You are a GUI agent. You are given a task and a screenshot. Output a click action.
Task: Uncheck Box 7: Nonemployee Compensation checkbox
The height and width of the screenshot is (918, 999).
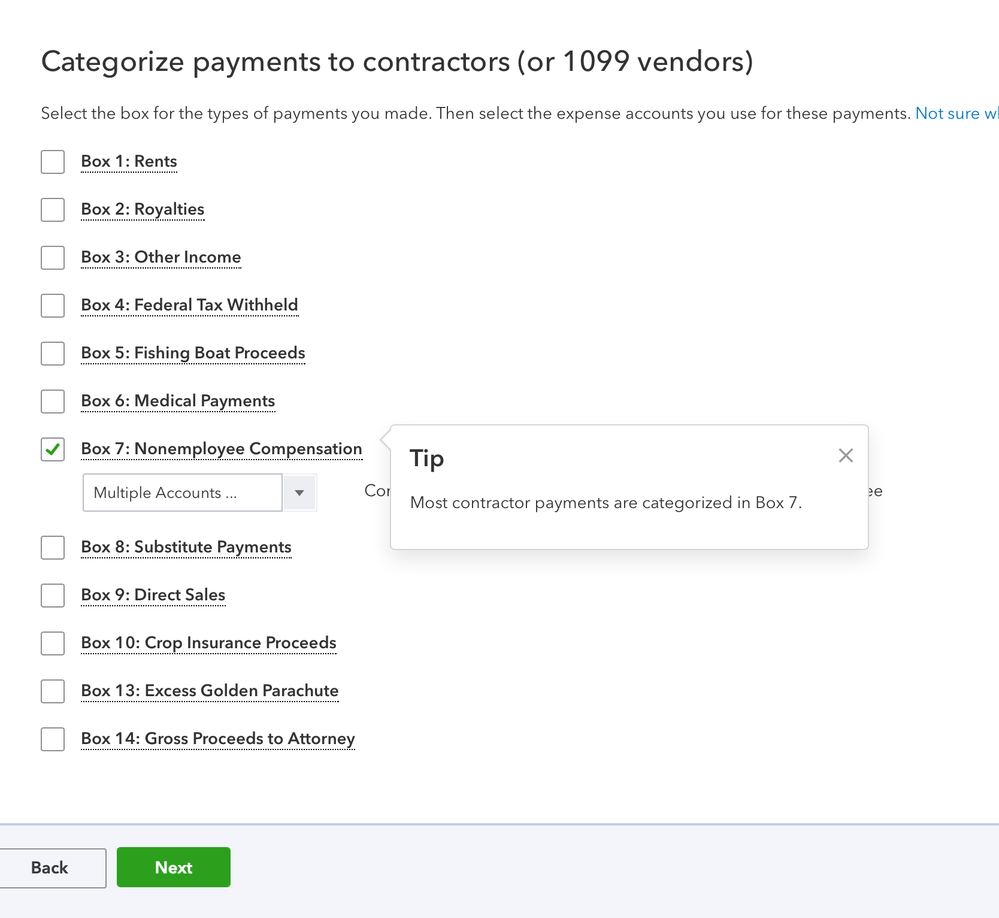[53, 450]
